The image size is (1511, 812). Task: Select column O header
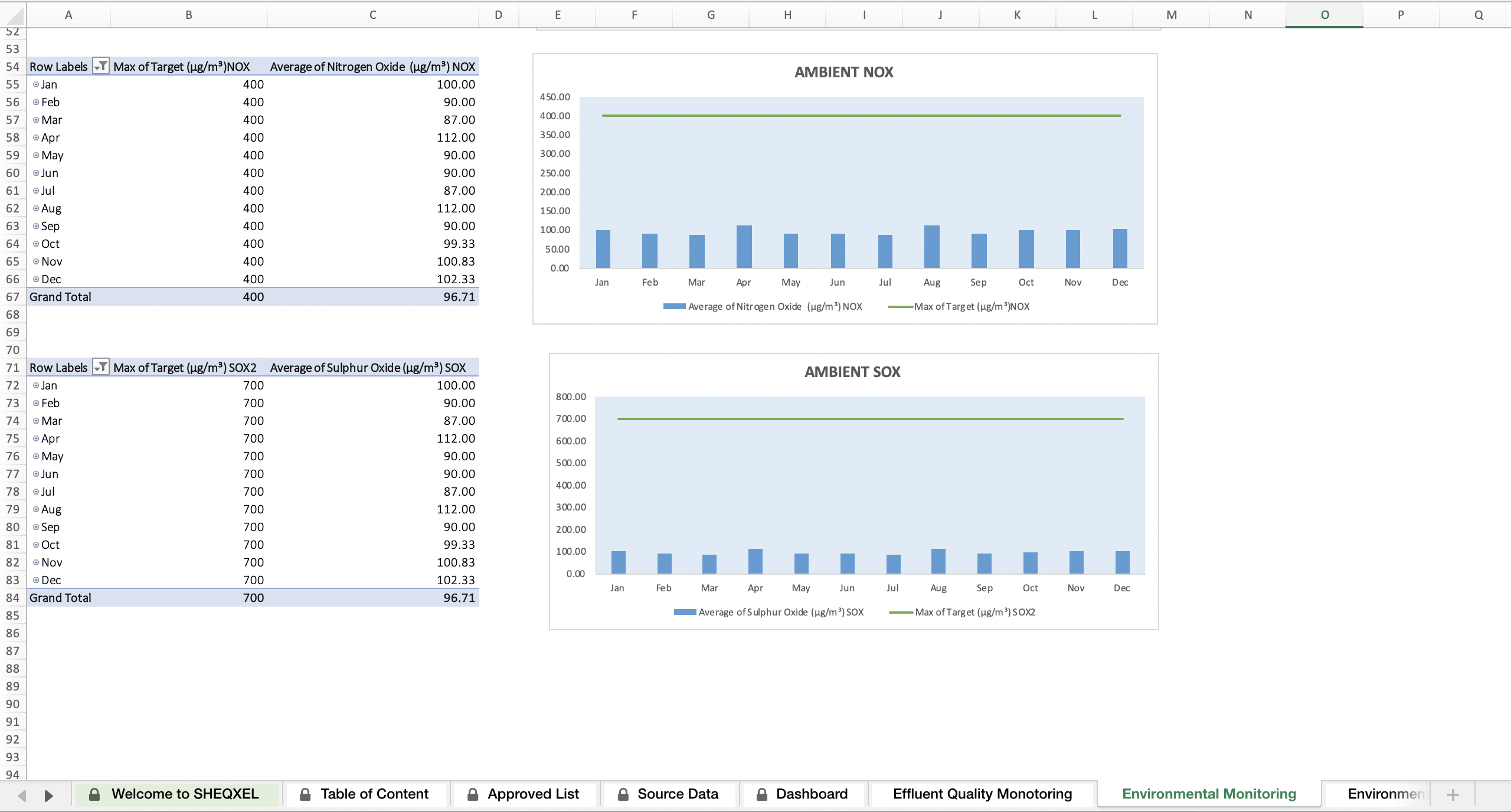click(1324, 15)
